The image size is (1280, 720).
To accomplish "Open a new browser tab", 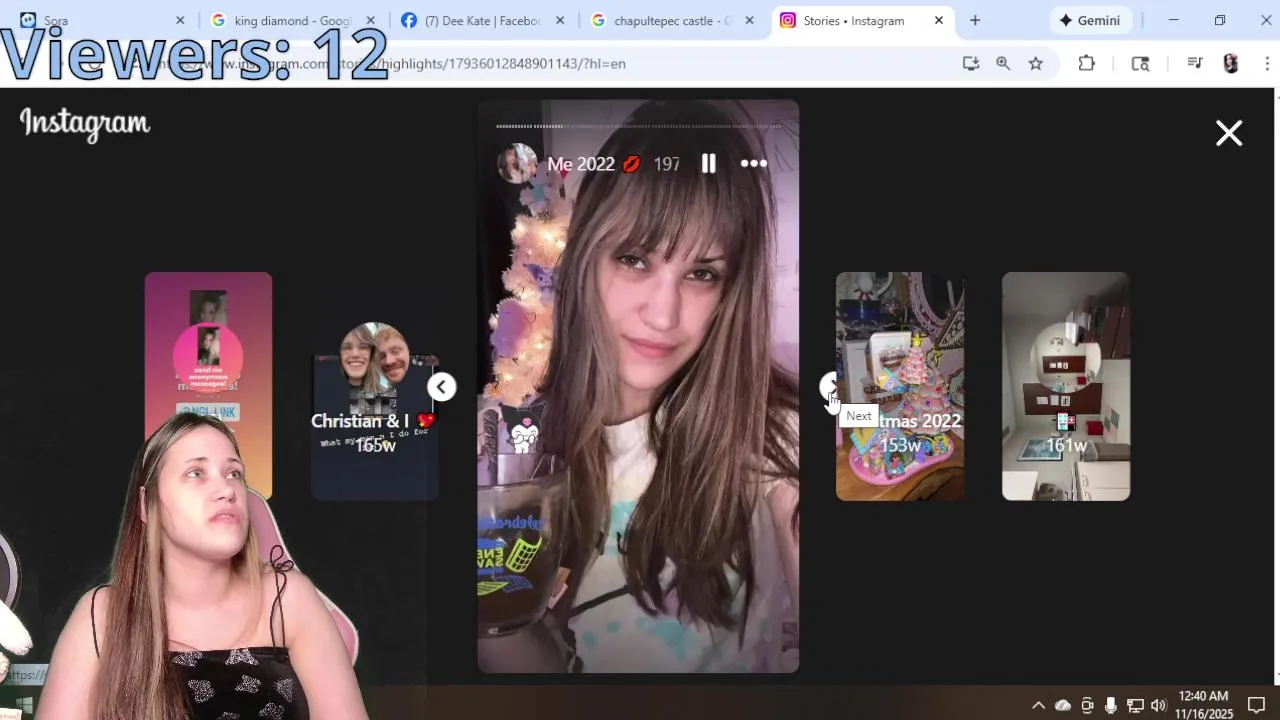I will click(975, 21).
